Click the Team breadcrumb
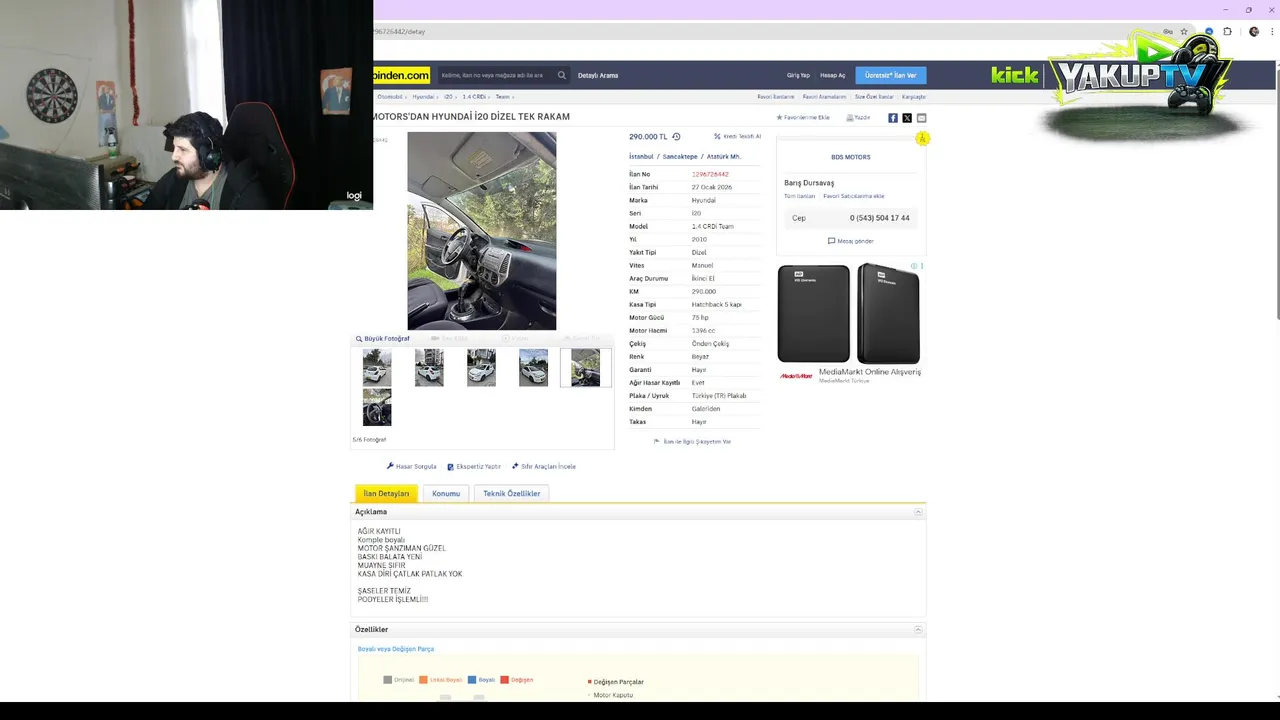This screenshot has width=1280, height=720. pos(502,97)
